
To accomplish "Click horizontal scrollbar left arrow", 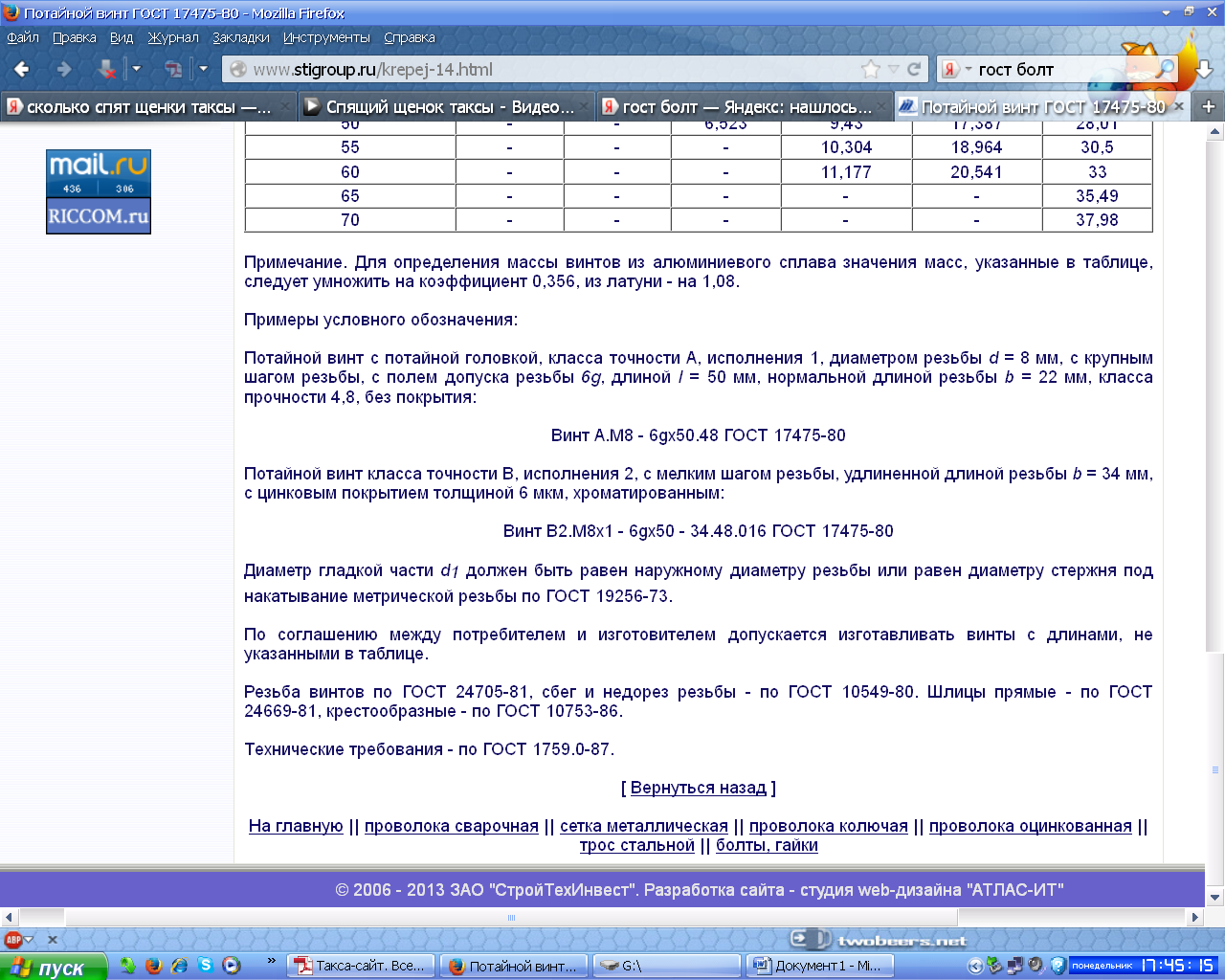I will pyautogui.click(x=9, y=917).
